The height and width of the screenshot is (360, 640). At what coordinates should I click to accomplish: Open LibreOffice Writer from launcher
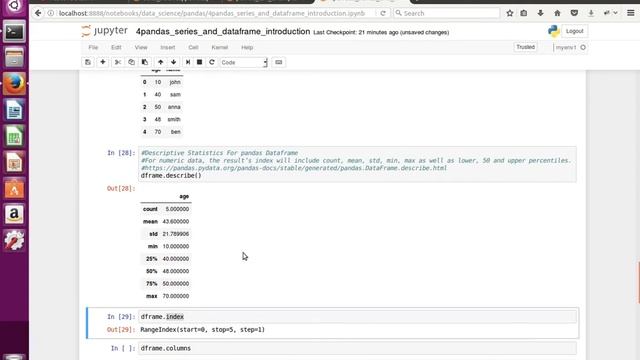pos(14,110)
